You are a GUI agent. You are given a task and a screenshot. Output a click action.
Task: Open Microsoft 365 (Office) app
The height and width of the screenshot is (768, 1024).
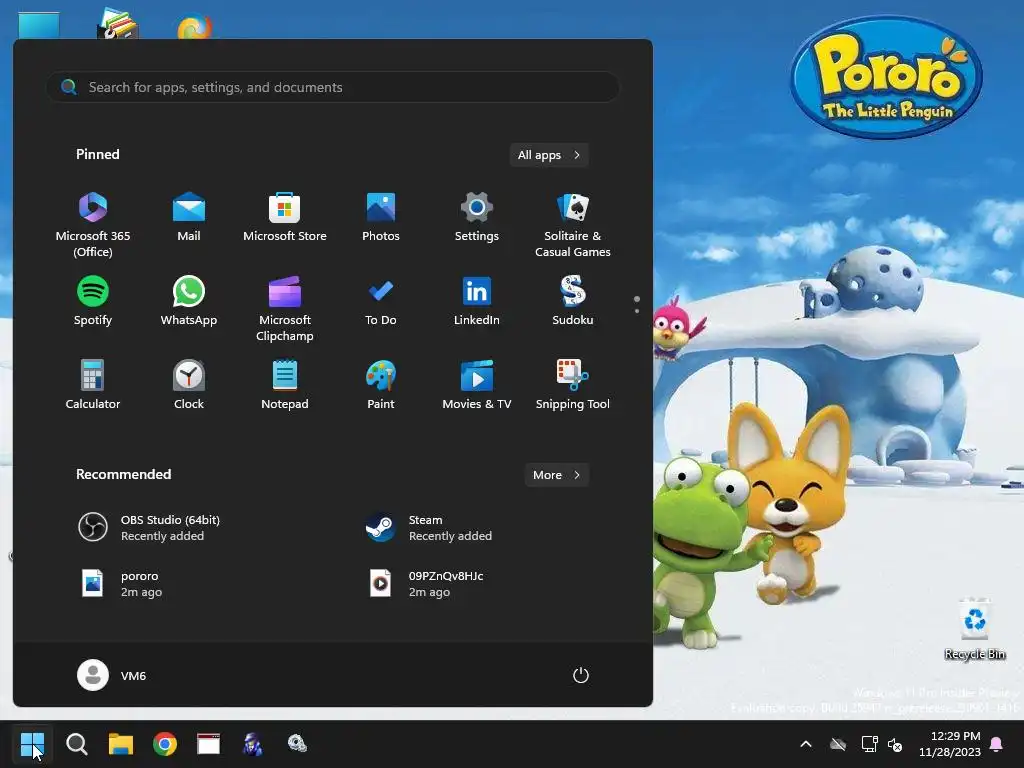93,224
